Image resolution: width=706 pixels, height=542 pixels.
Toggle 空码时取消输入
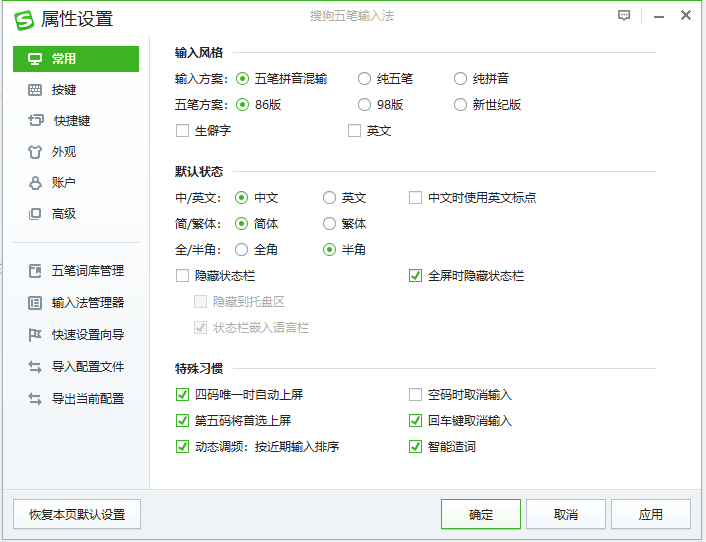coord(415,395)
